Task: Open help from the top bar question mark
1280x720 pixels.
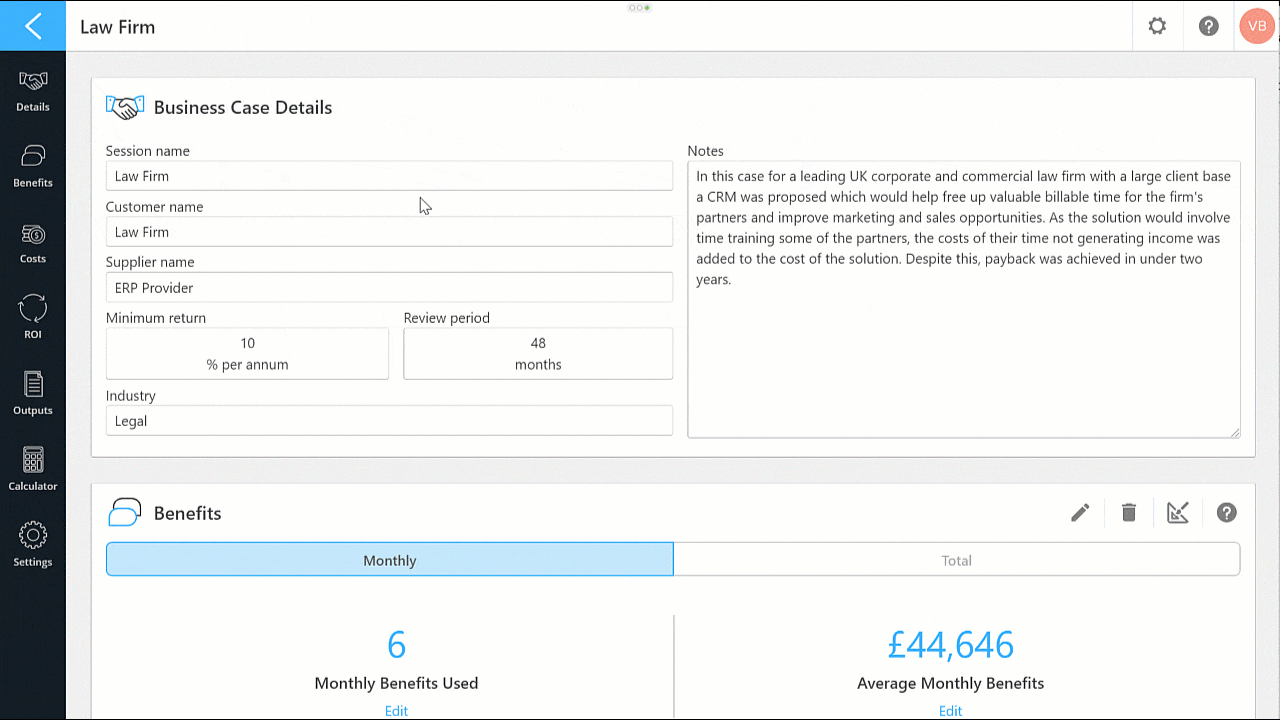Action: pyautogui.click(x=1209, y=26)
